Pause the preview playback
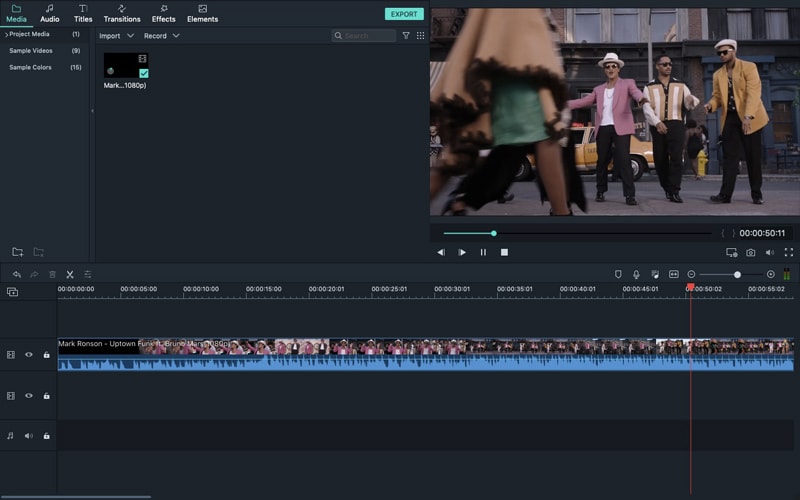This screenshot has width=800, height=500. (x=483, y=252)
